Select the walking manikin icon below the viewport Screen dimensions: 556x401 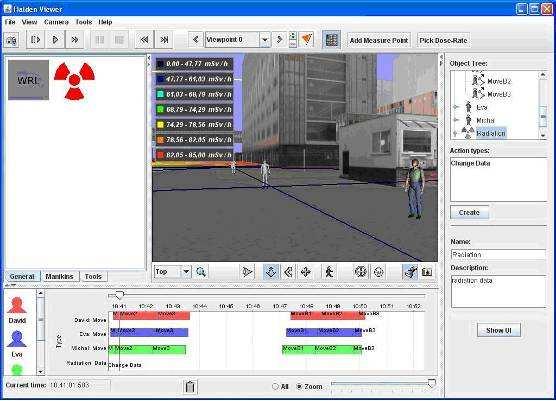[329, 272]
